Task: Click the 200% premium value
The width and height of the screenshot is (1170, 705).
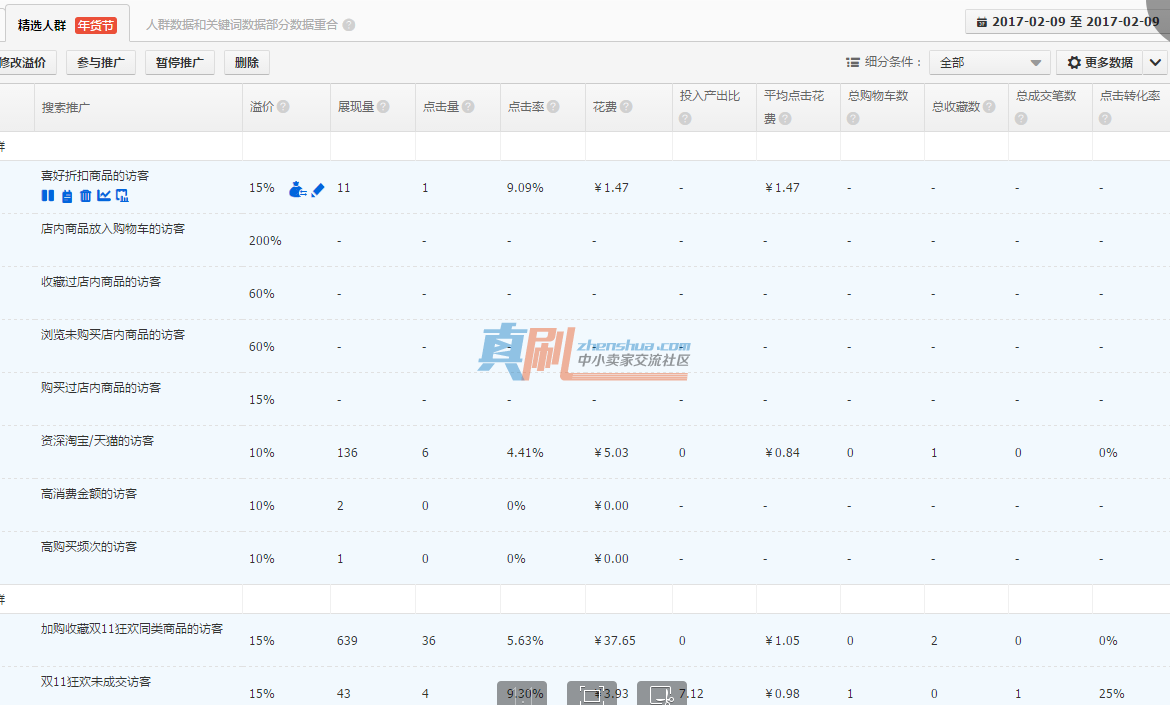Action: tap(265, 241)
